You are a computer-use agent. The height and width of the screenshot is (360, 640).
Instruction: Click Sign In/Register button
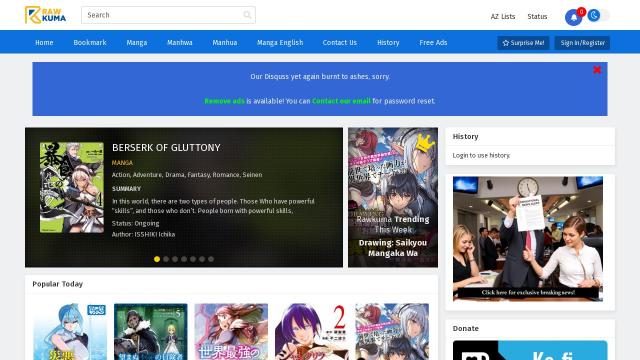[582, 43]
